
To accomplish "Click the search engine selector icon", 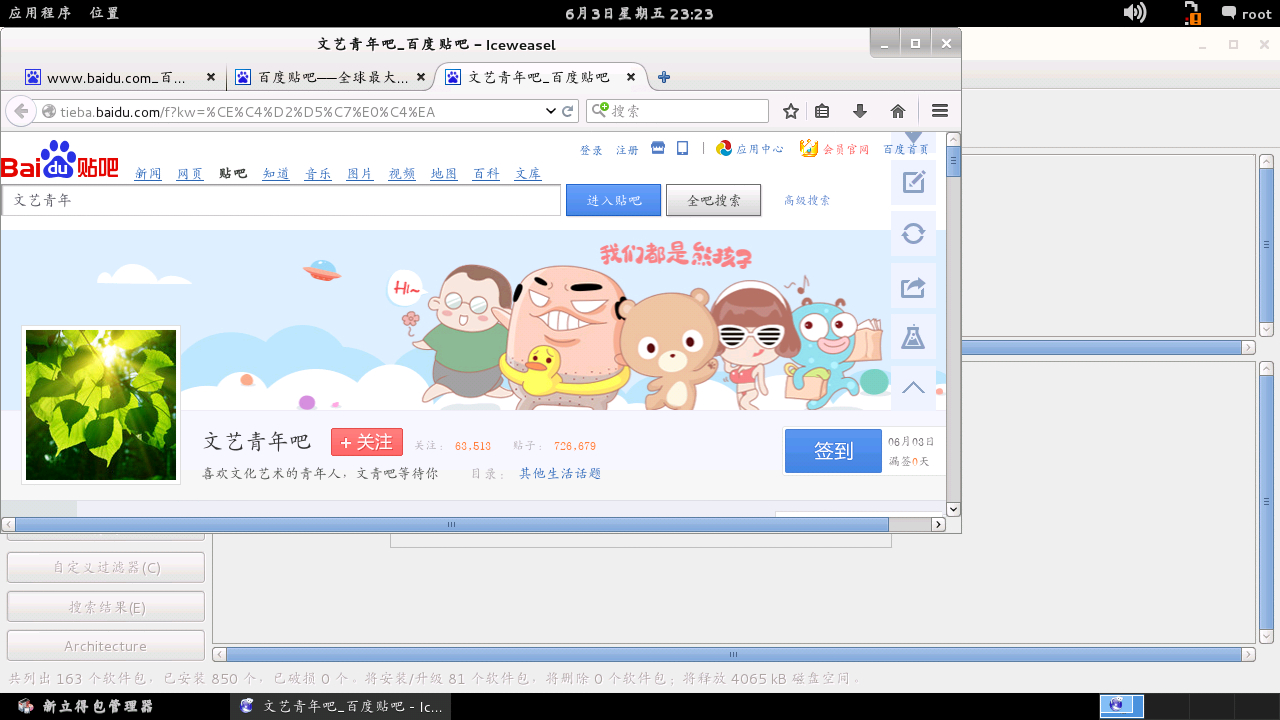I will [x=600, y=111].
